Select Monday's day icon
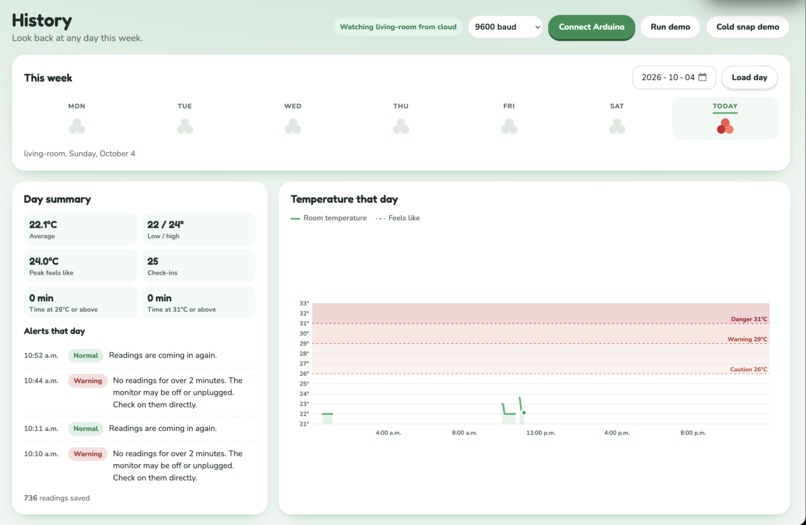 [x=77, y=126]
